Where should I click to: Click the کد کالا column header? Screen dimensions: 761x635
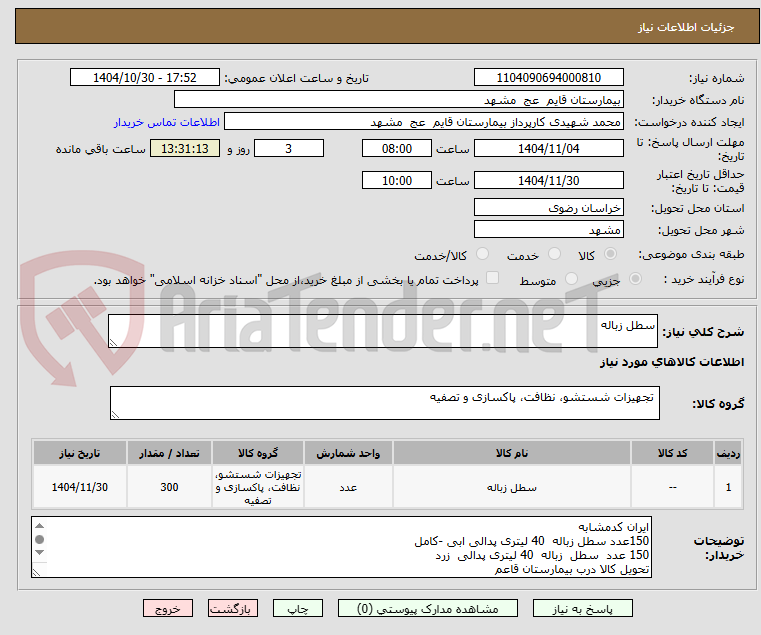click(672, 453)
